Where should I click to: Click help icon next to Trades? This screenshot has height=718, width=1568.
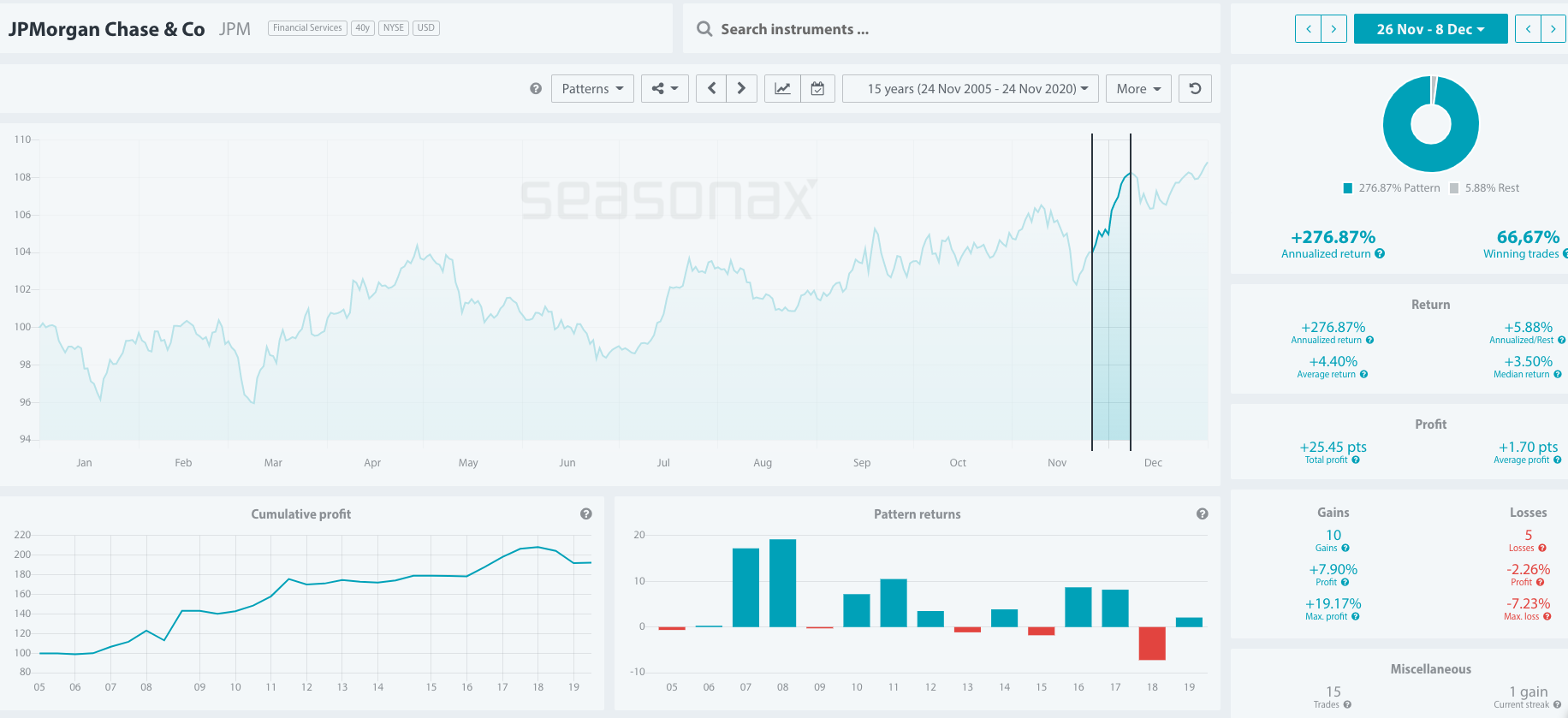click(1347, 704)
